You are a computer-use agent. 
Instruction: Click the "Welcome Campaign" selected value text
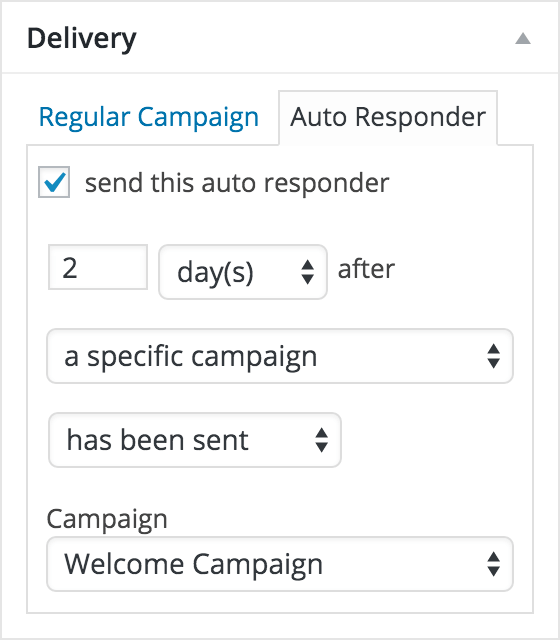[193, 565]
